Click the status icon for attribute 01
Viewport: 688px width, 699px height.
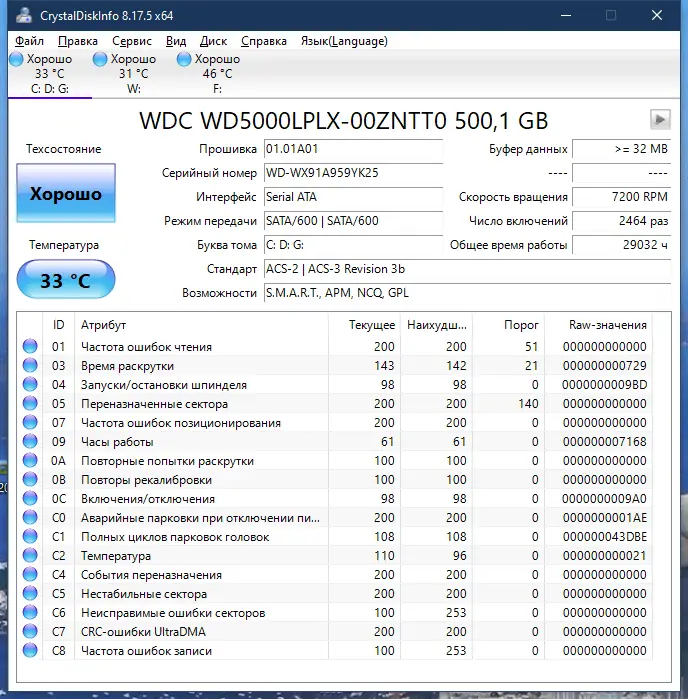click(30, 346)
